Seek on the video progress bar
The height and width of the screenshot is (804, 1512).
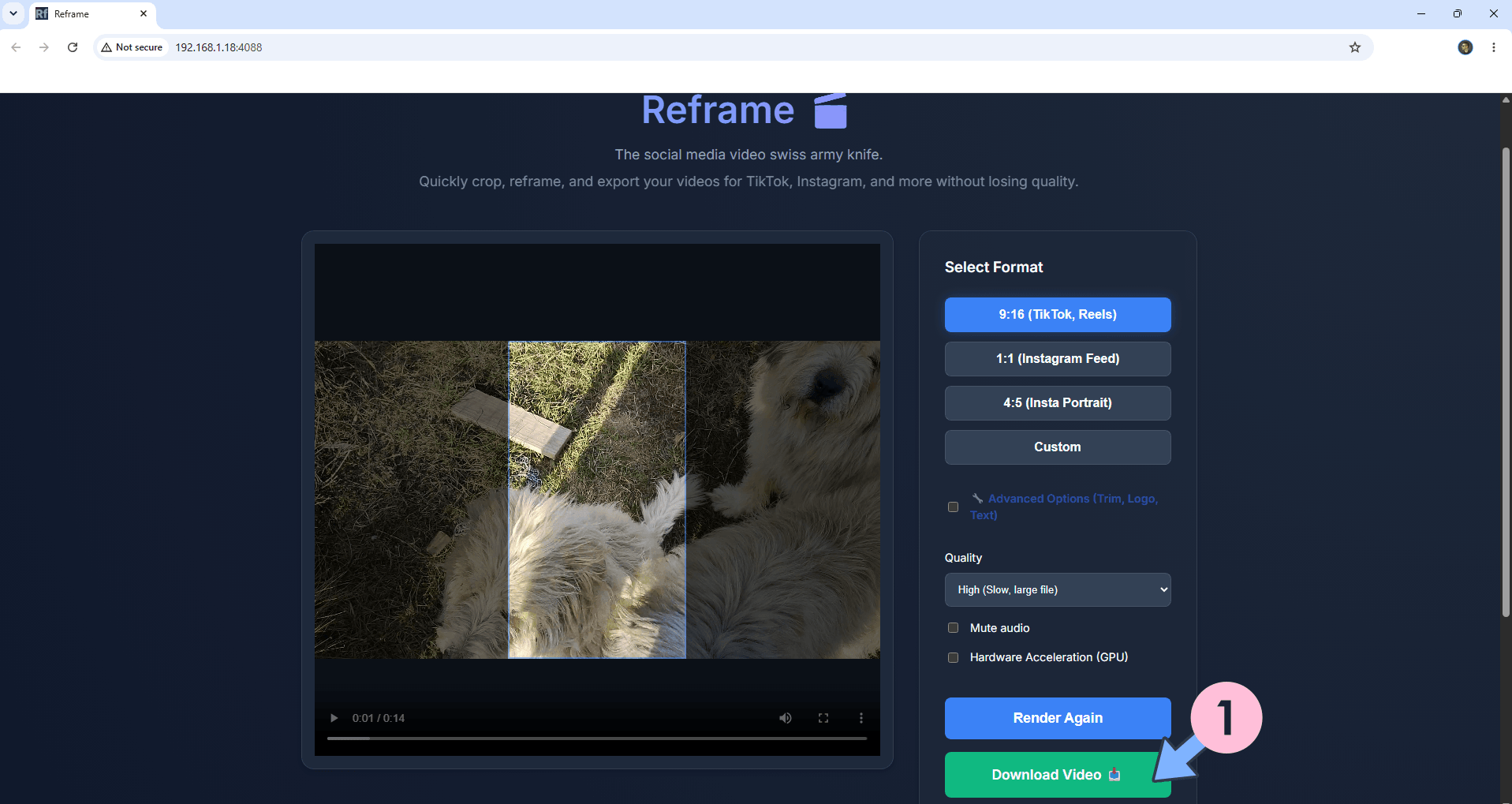tap(597, 739)
